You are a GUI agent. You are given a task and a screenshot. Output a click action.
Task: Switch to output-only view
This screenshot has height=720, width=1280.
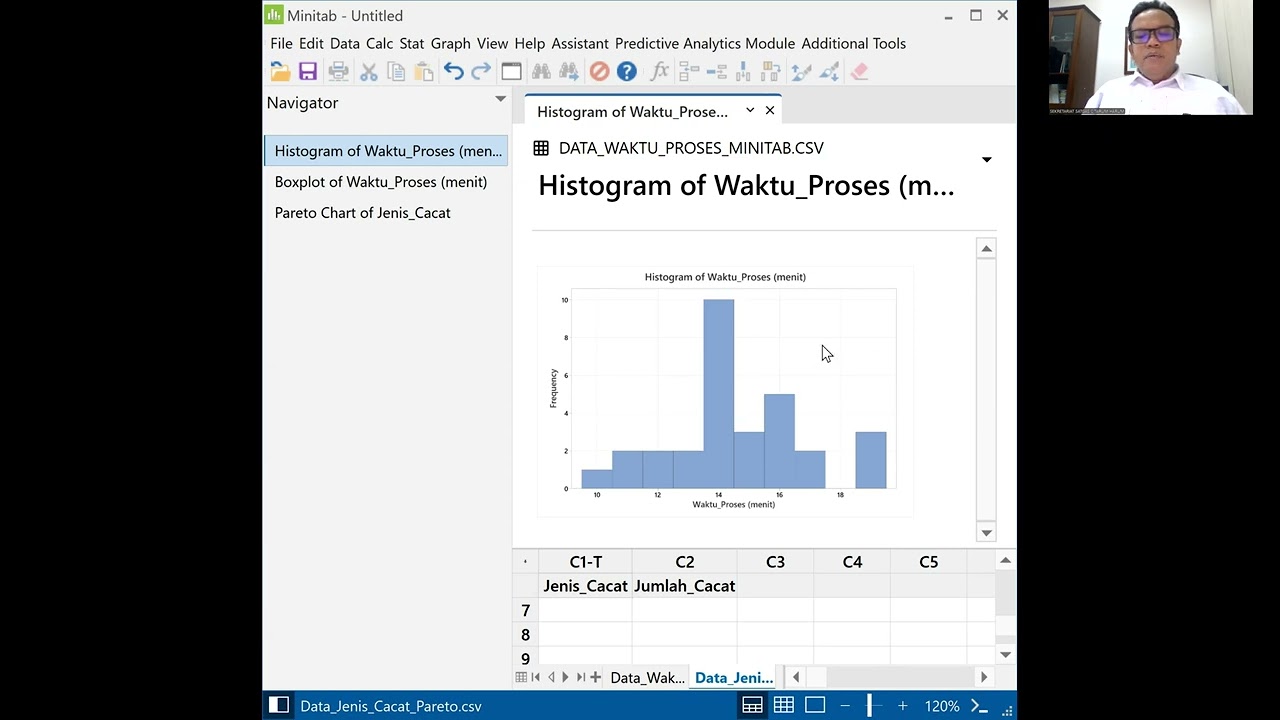[815, 706]
